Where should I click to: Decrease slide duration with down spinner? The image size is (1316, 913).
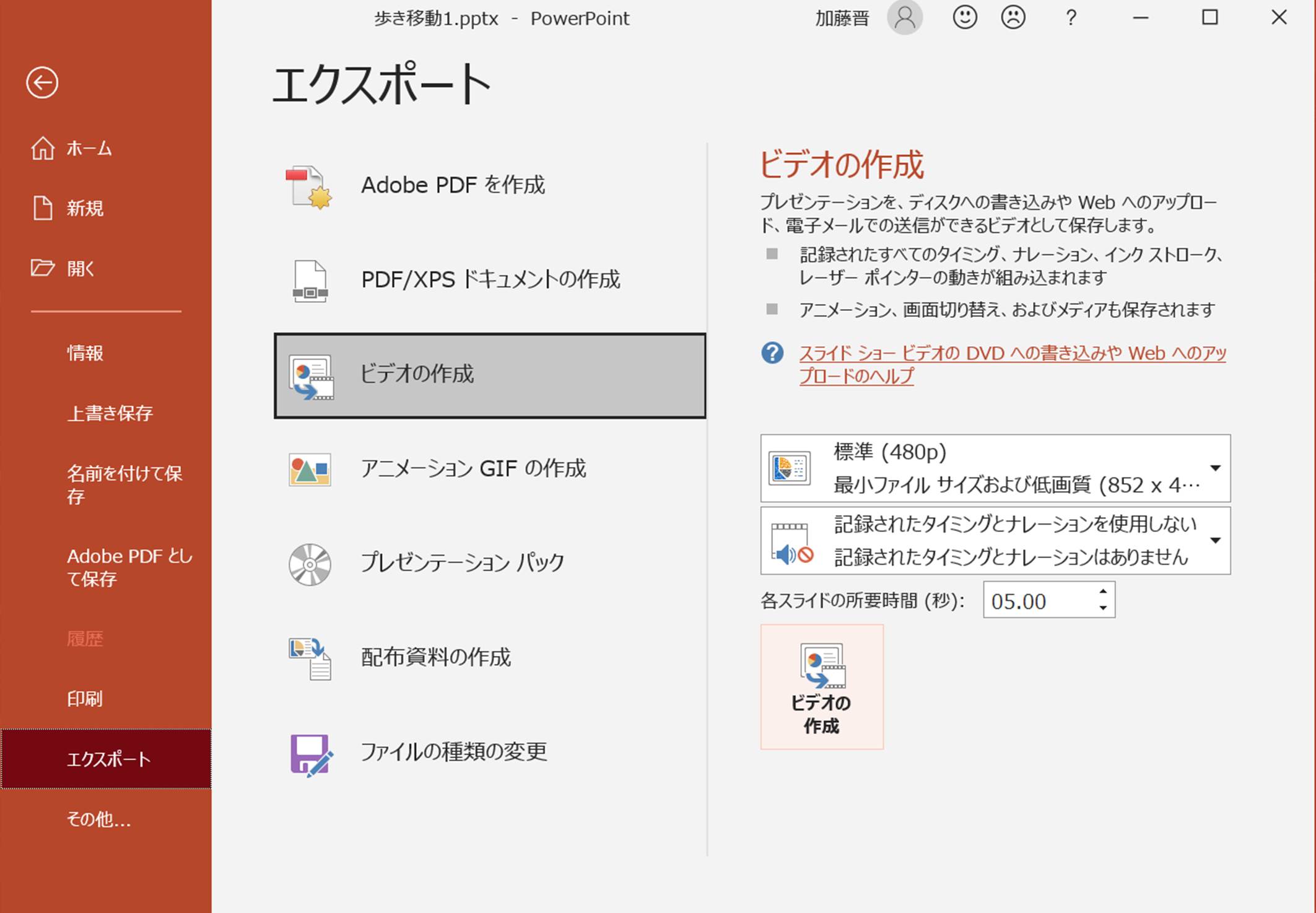(1103, 608)
